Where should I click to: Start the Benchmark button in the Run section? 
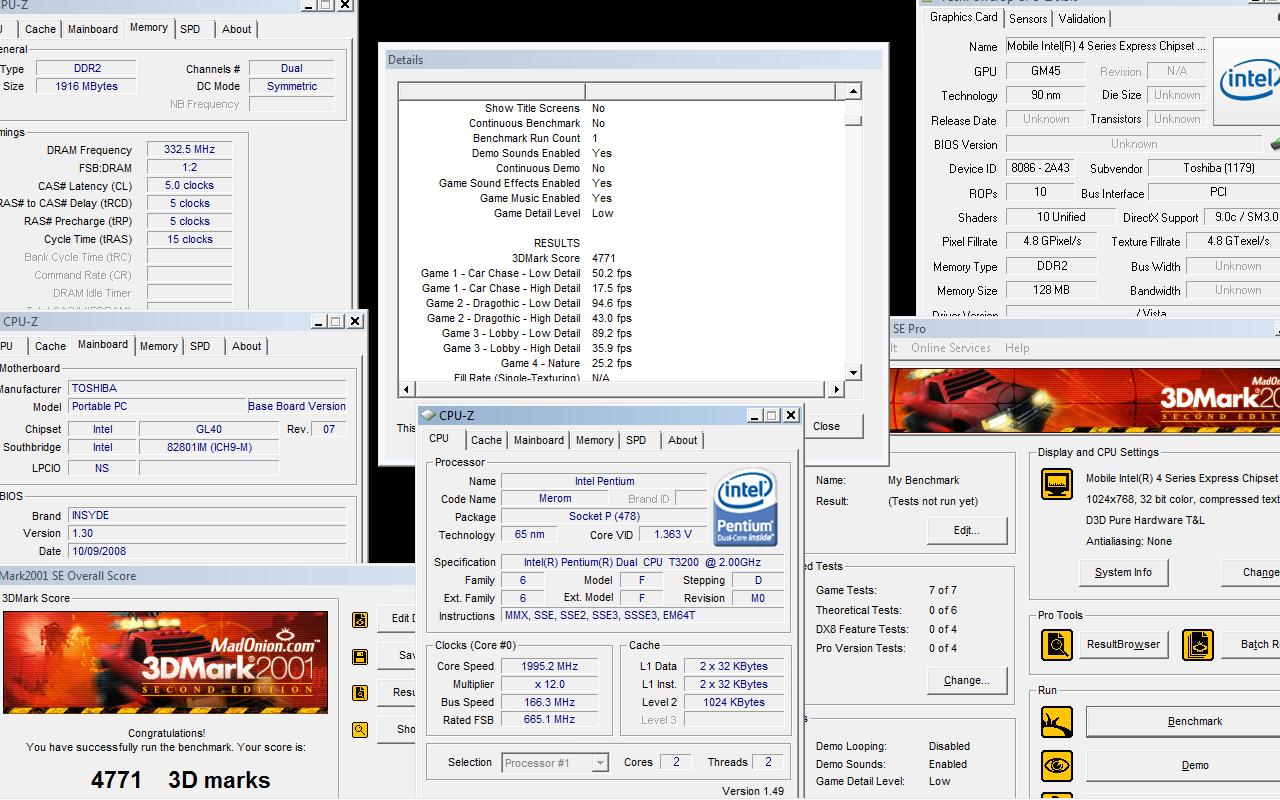tap(1183, 722)
